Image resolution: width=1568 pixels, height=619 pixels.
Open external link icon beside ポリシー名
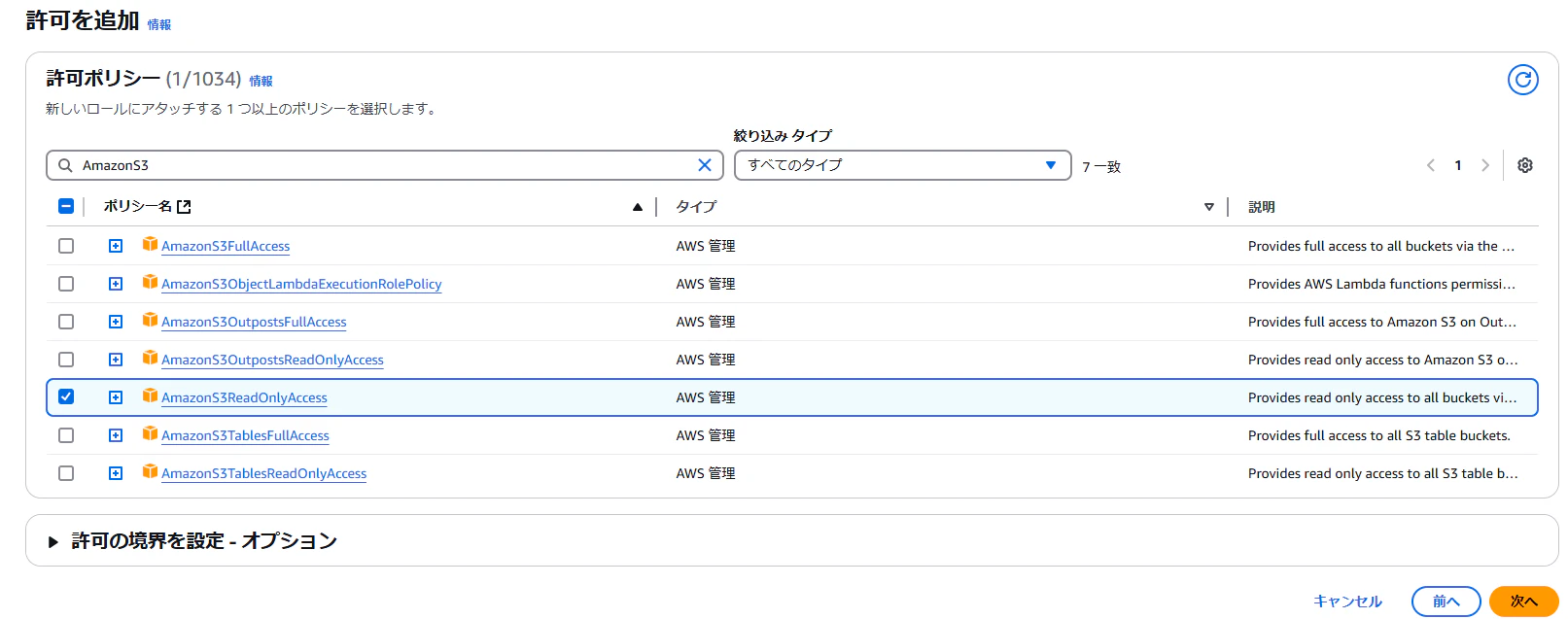coord(184,207)
